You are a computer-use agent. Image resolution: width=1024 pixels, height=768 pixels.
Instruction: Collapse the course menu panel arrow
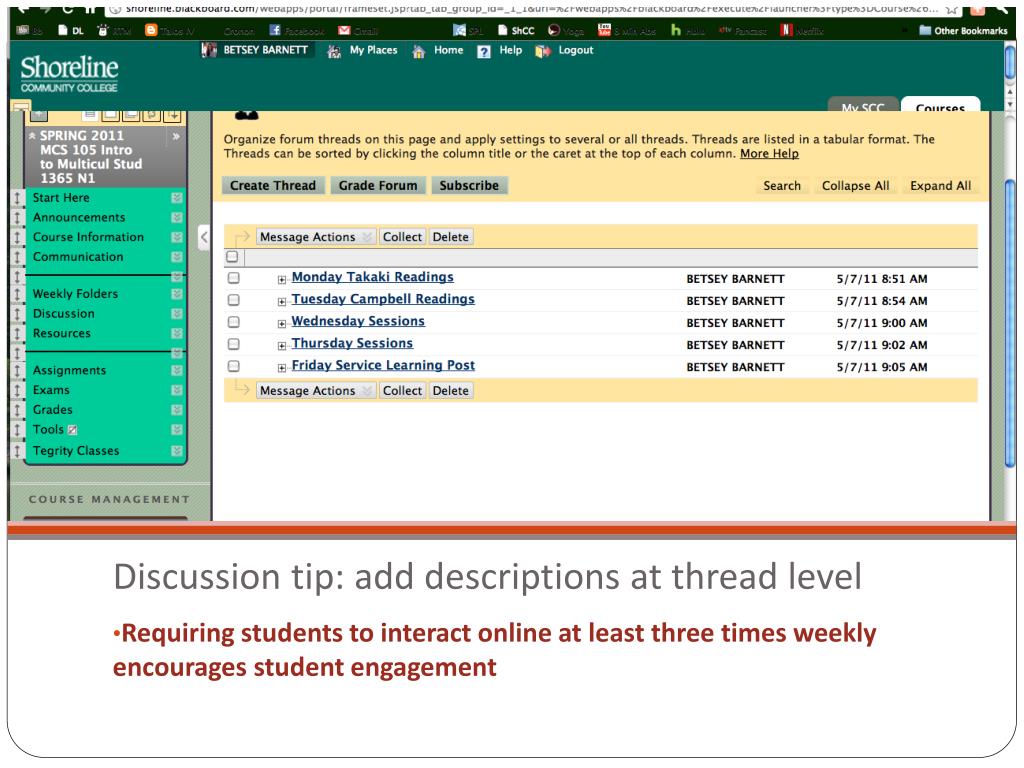[x=204, y=236]
